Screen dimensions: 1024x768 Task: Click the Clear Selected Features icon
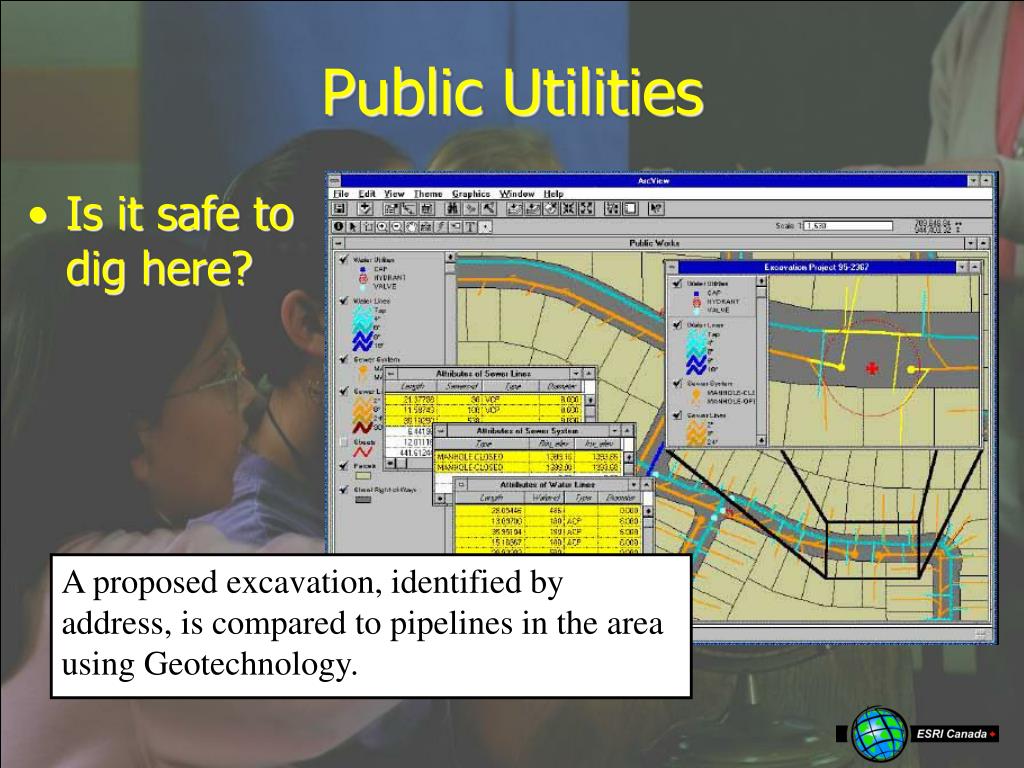pos(630,208)
